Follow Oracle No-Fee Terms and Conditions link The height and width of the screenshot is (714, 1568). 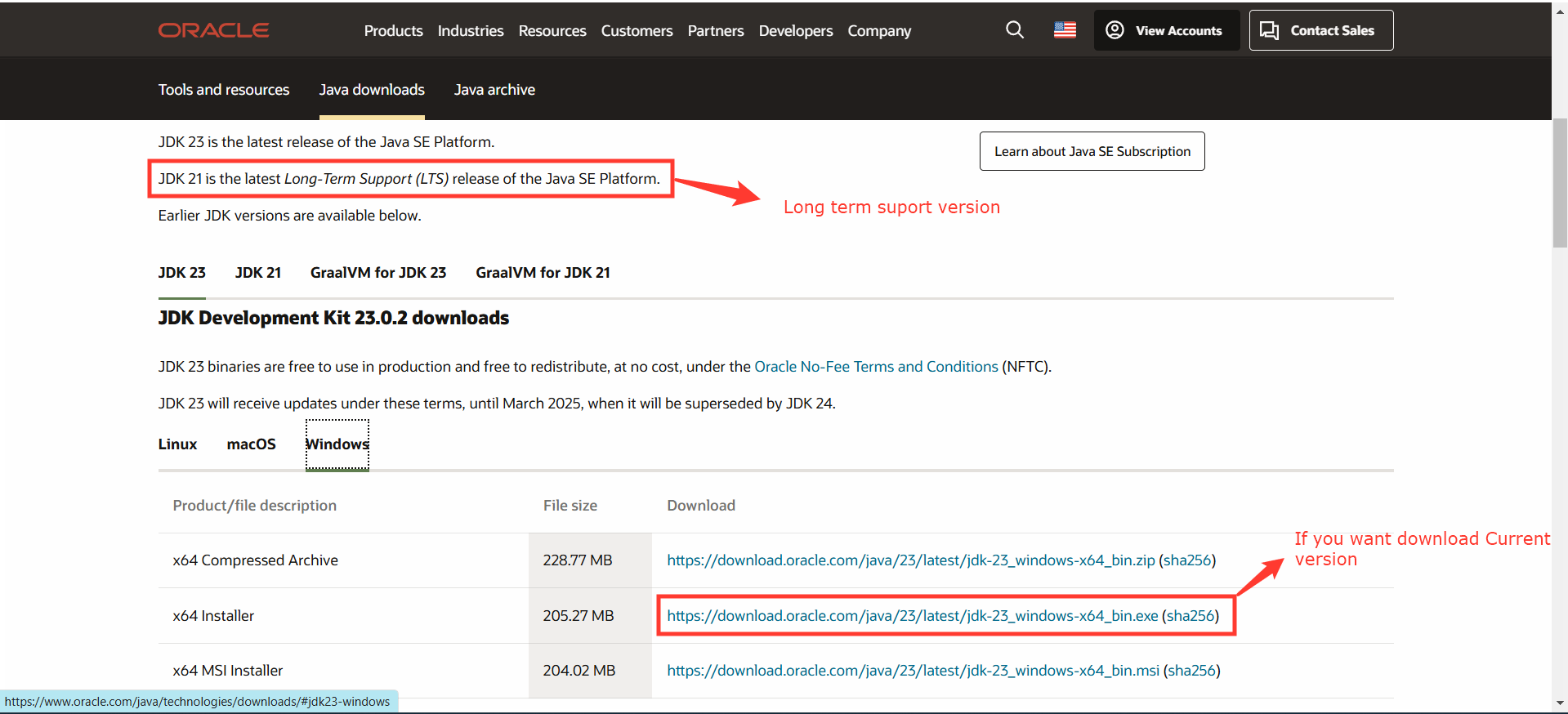[876, 367]
